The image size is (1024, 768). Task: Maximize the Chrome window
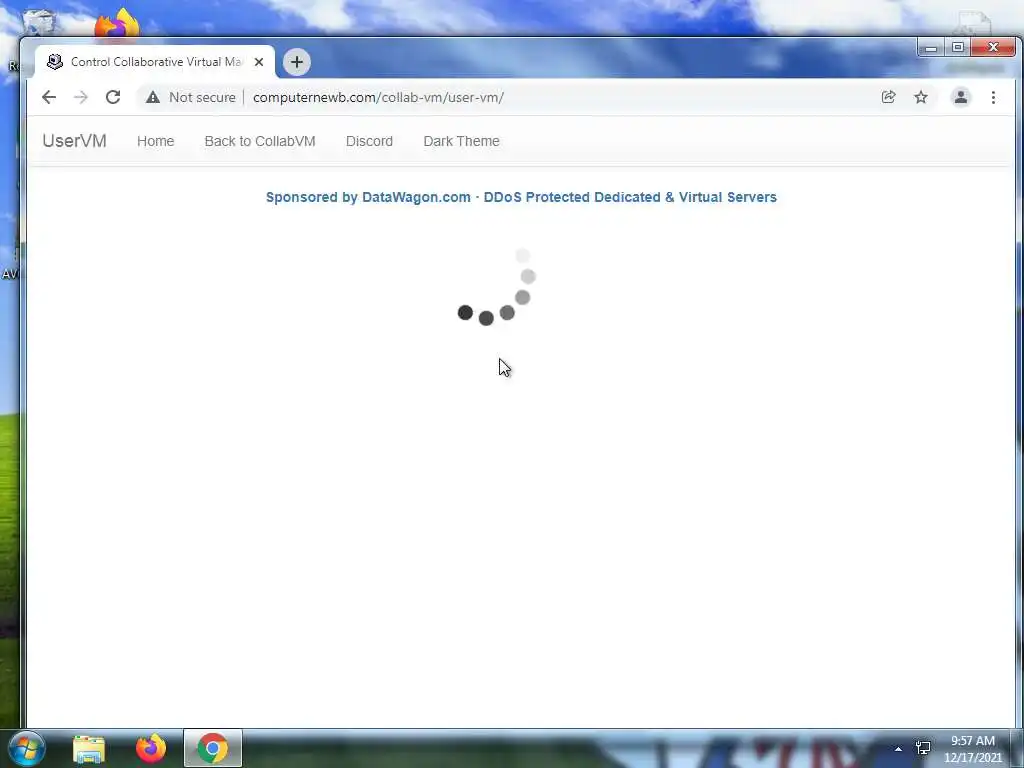tap(957, 48)
